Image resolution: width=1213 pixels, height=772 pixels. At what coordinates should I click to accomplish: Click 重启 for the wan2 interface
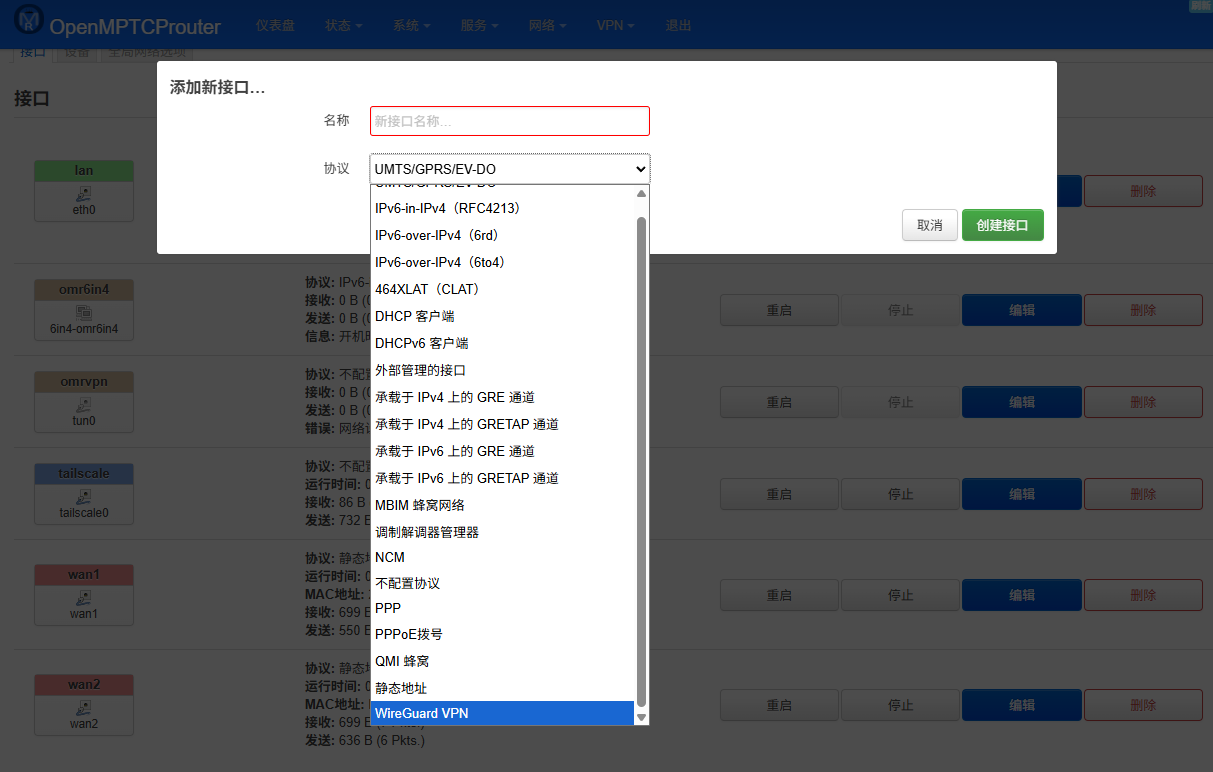click(x=779, y=705)
